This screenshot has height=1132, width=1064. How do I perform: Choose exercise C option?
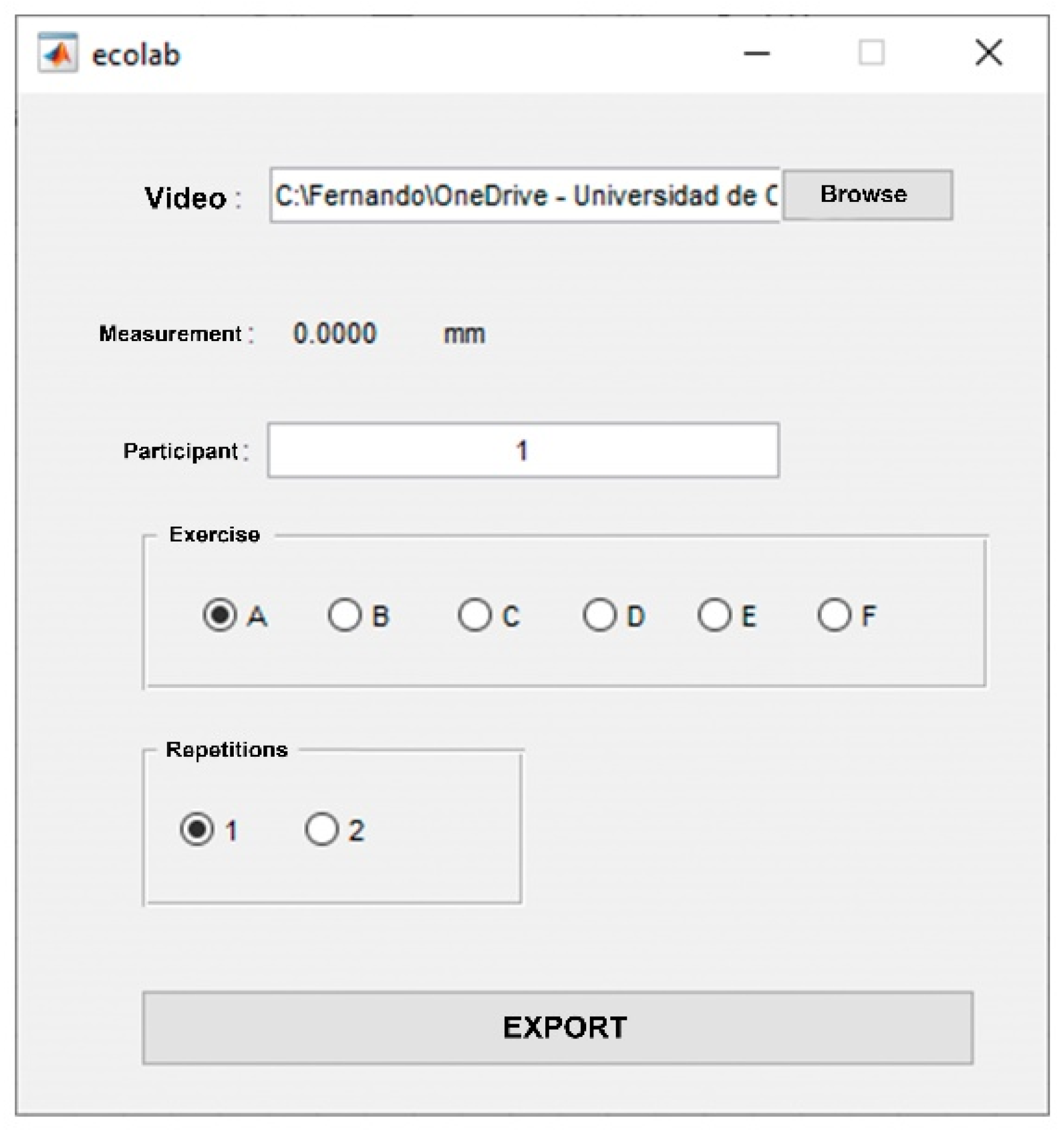pos(474,615)
